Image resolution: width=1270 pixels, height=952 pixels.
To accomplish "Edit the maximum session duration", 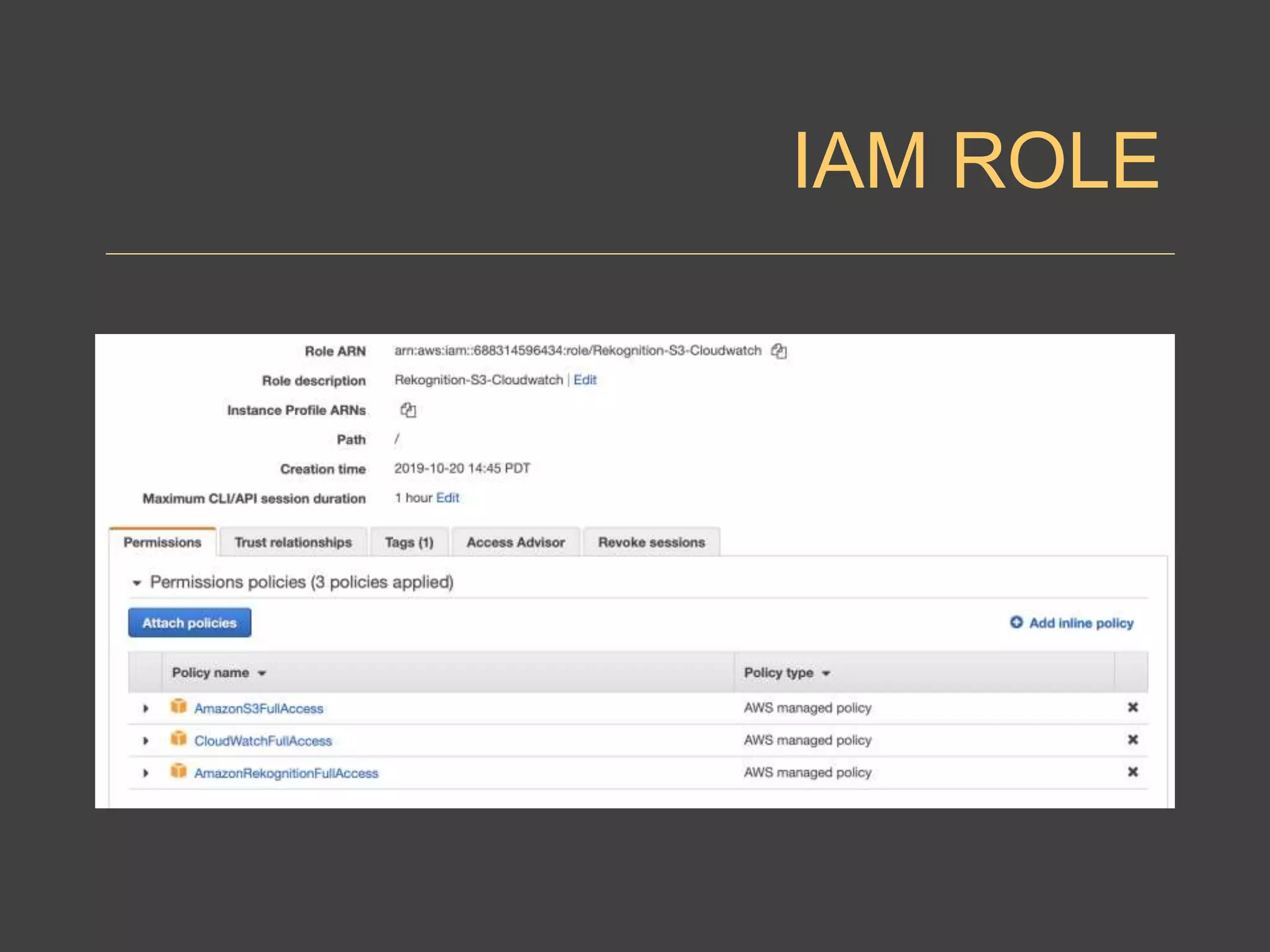I will tap(448, 498).
